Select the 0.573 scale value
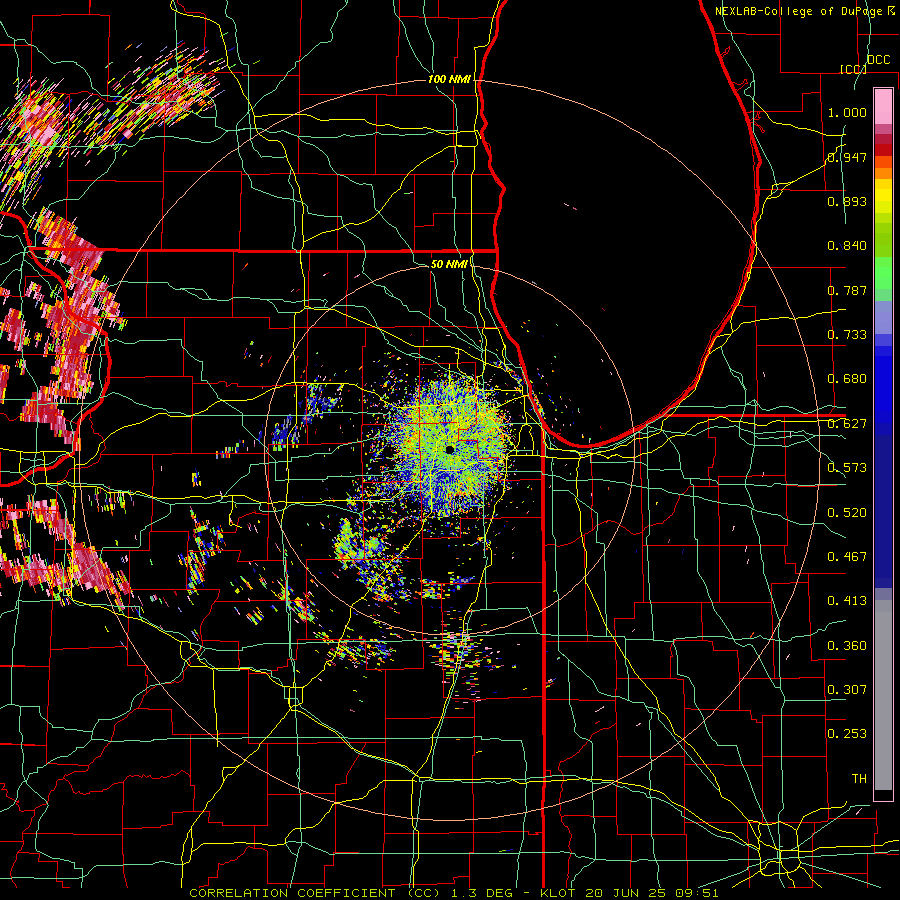The width and height of the screenshot is (900, 900). [x=847, y=468]
